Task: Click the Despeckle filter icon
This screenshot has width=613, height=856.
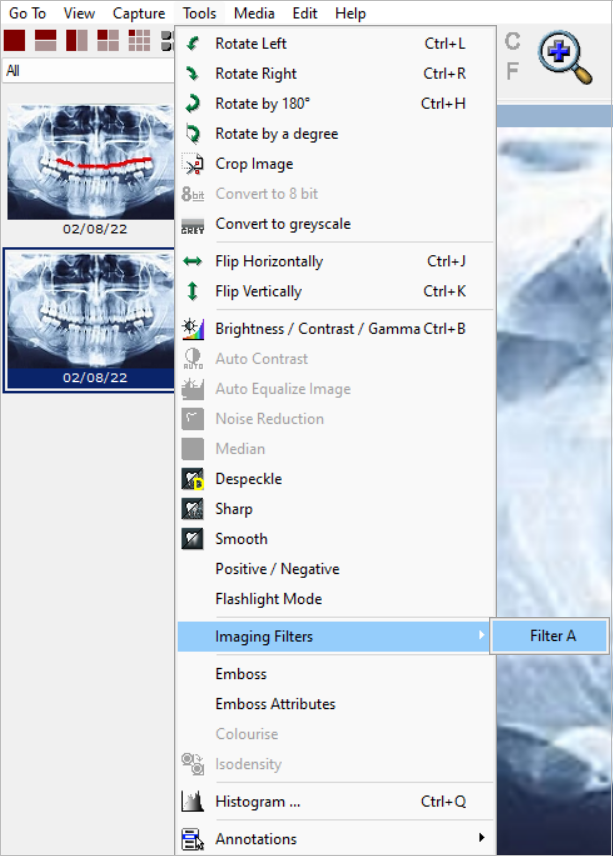Action: (193, 479)
